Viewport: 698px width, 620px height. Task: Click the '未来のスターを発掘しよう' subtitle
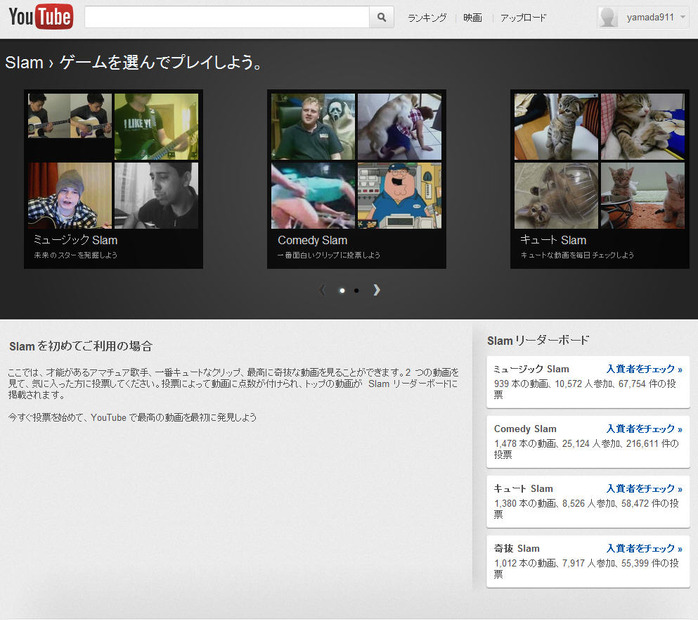pos(76,255)
